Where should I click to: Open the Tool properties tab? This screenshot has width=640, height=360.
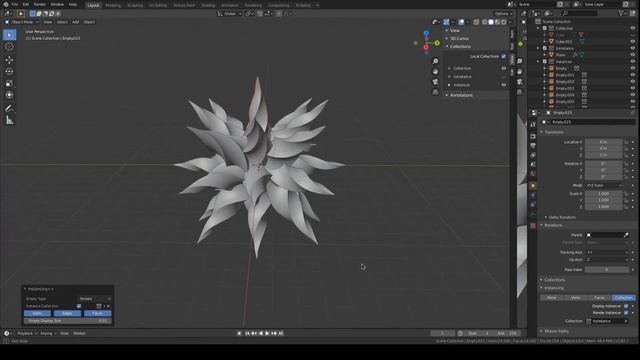coord(533,124)
